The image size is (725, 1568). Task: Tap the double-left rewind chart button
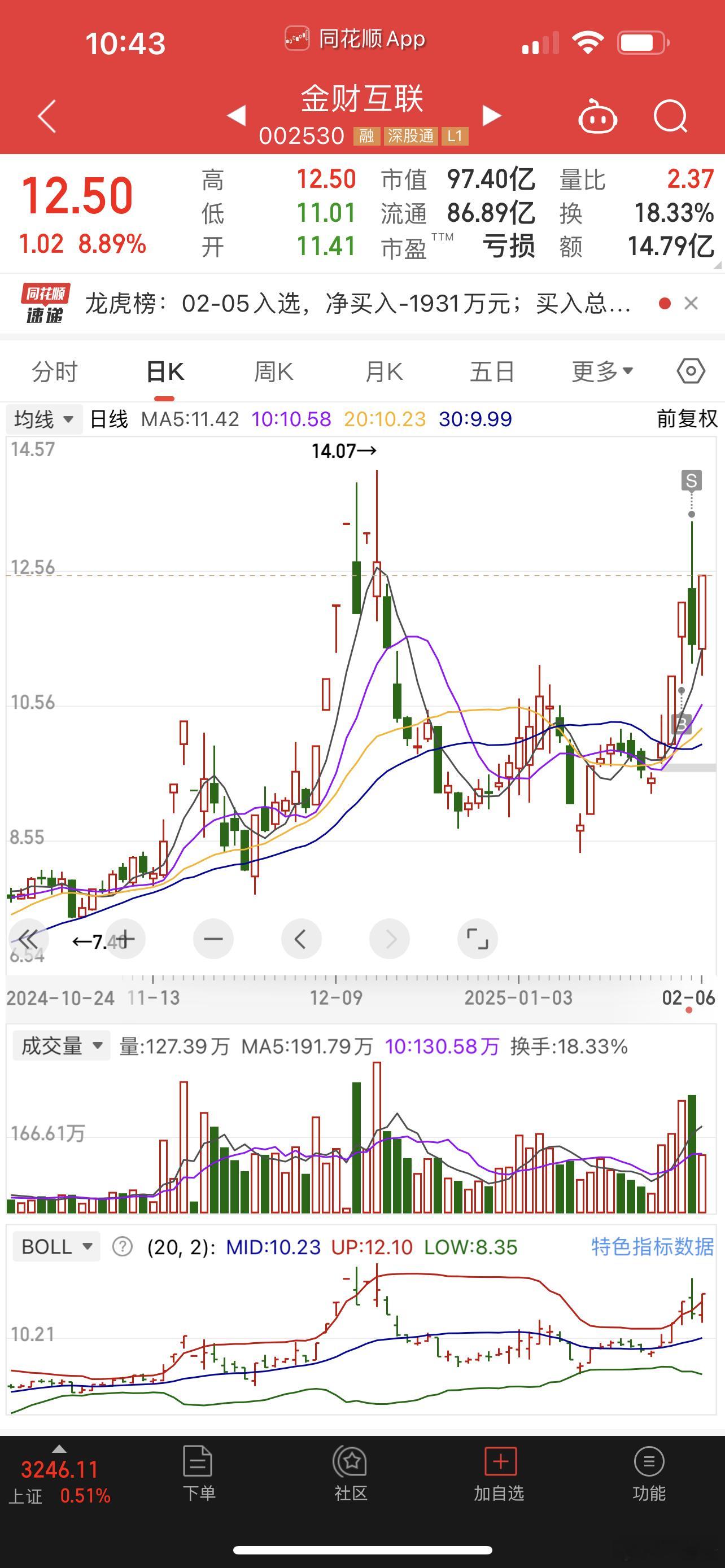coord(28,939)
